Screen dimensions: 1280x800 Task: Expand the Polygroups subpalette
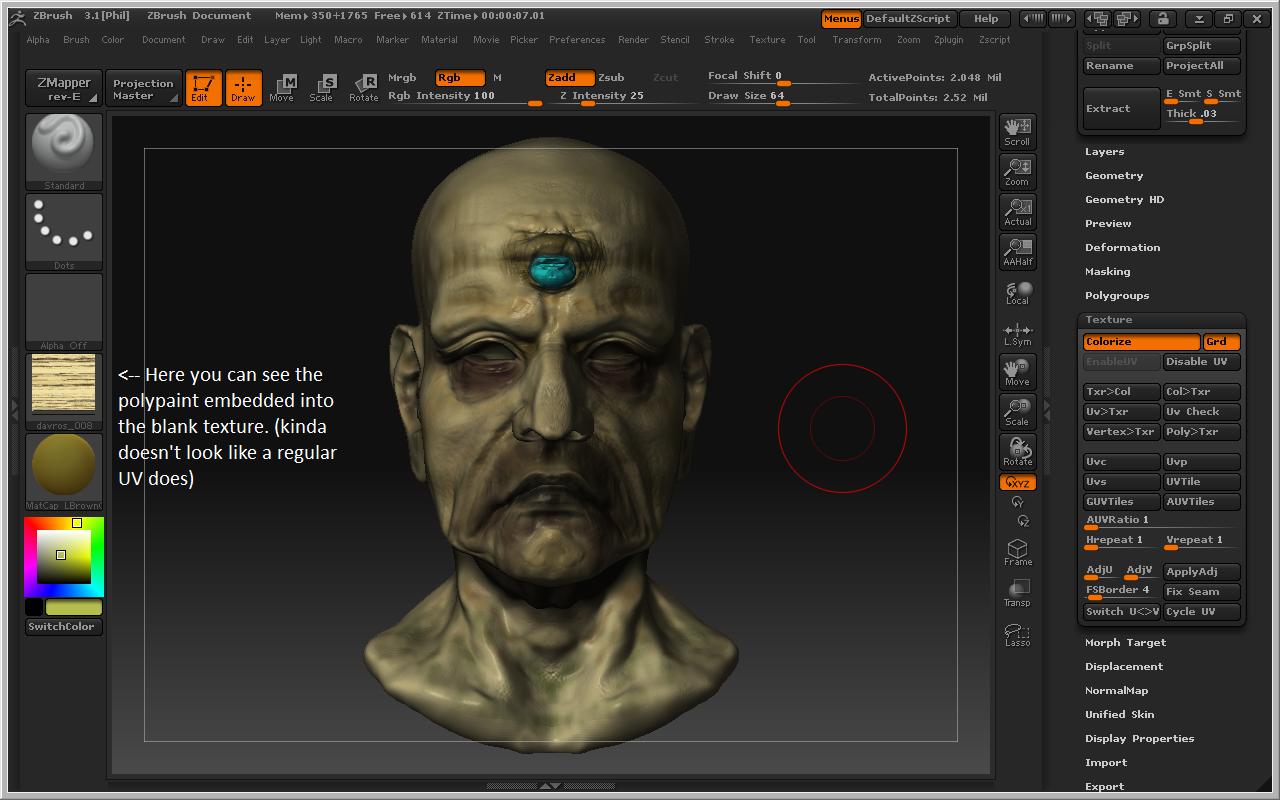(x=1117, y=296)
